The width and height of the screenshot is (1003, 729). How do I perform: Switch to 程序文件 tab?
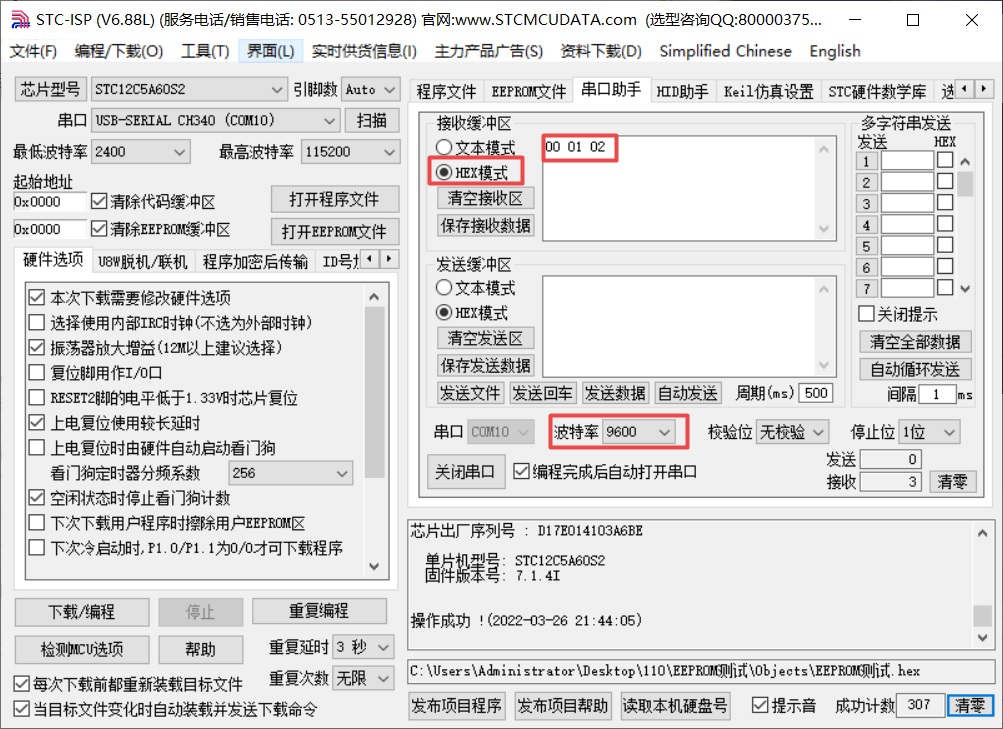point(446,92)
